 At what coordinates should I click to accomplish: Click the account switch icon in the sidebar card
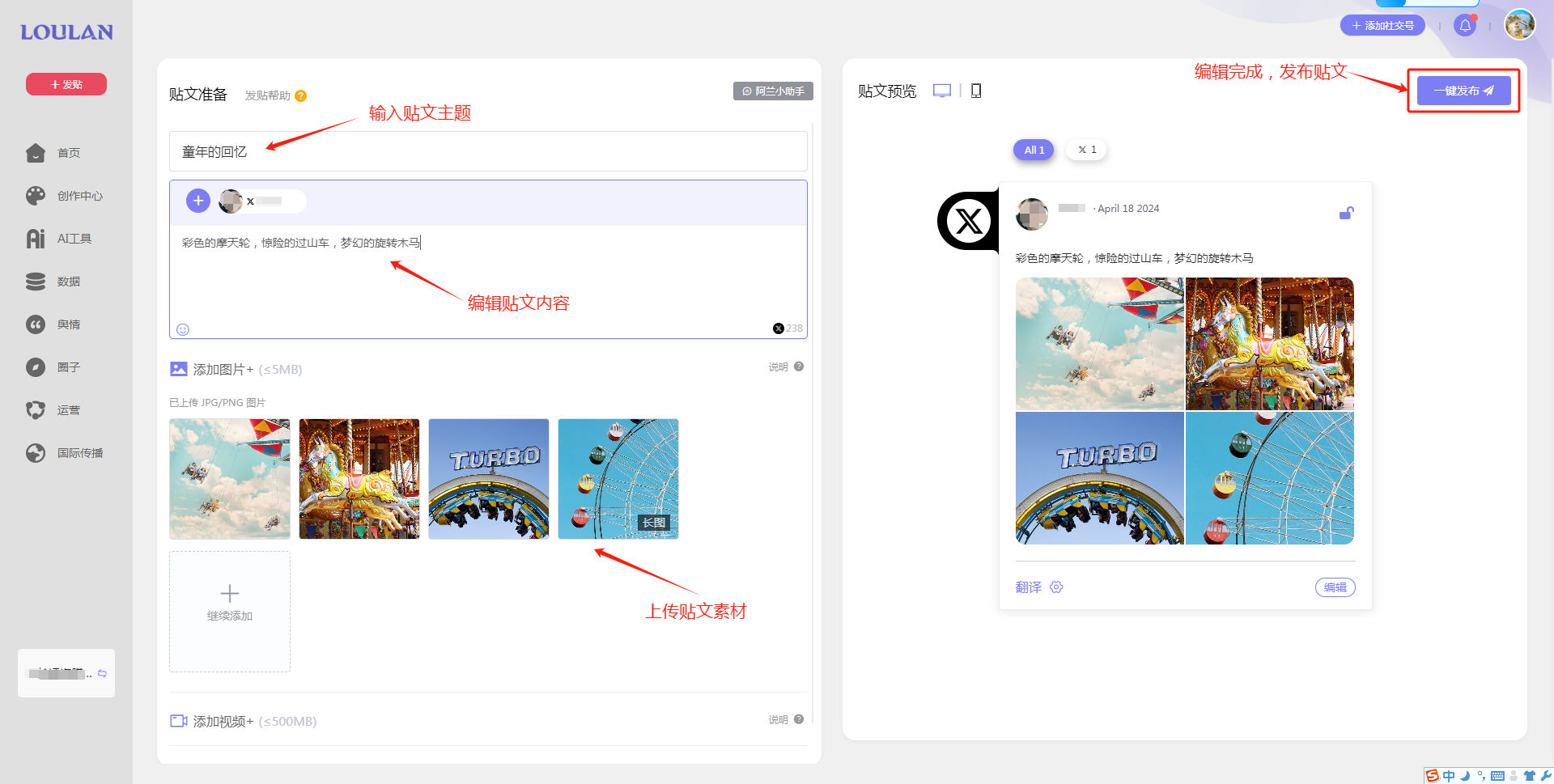[x=102, y=673]
